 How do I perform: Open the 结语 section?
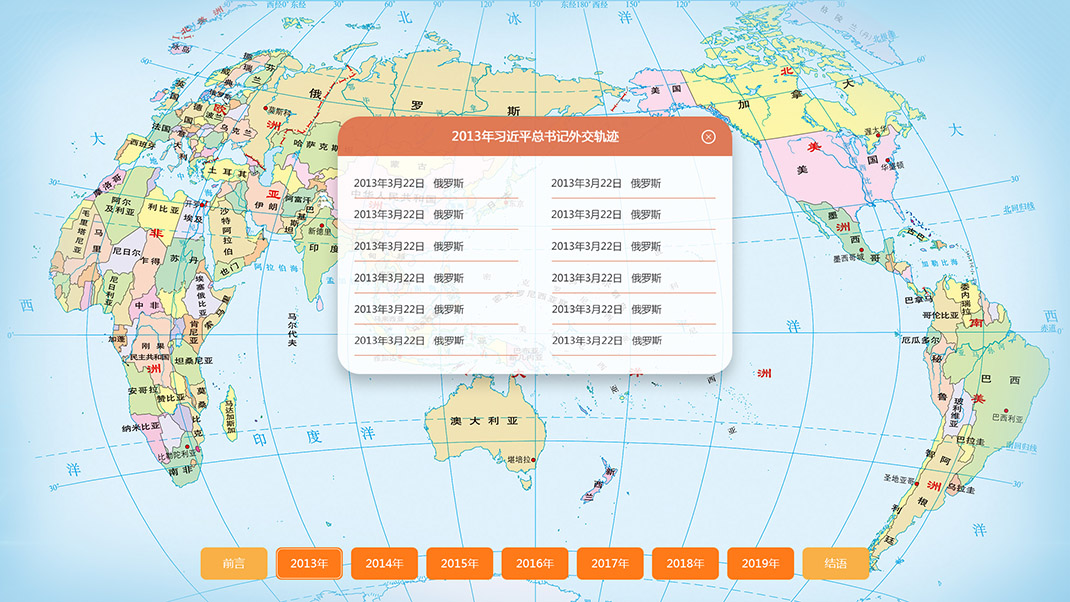[835, 563]
